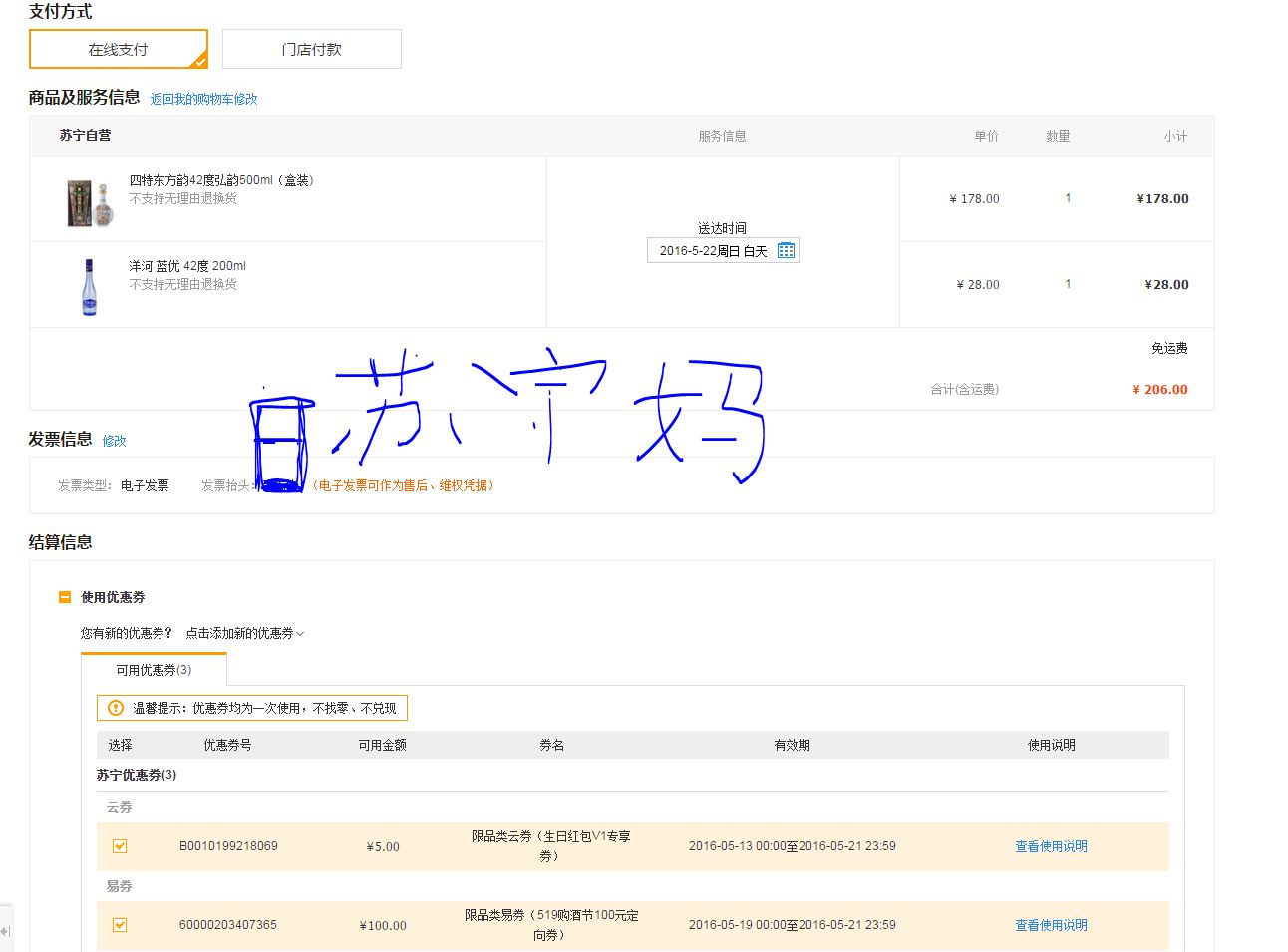Click the quantity 1 in the 四特东方韵 row

tap(1068, 198)
